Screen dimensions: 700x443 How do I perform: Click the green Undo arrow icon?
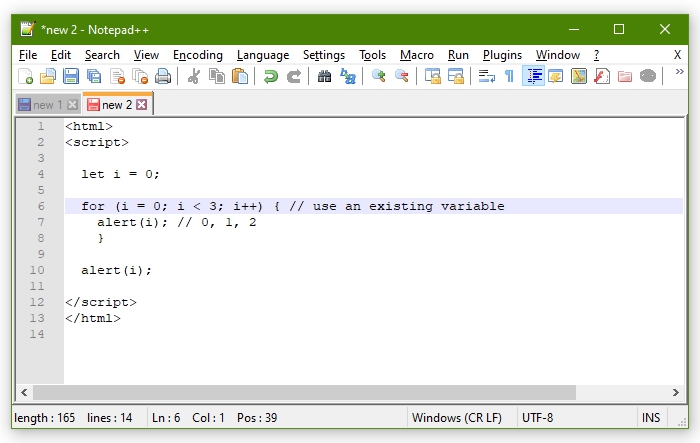(x=271, y=76)
